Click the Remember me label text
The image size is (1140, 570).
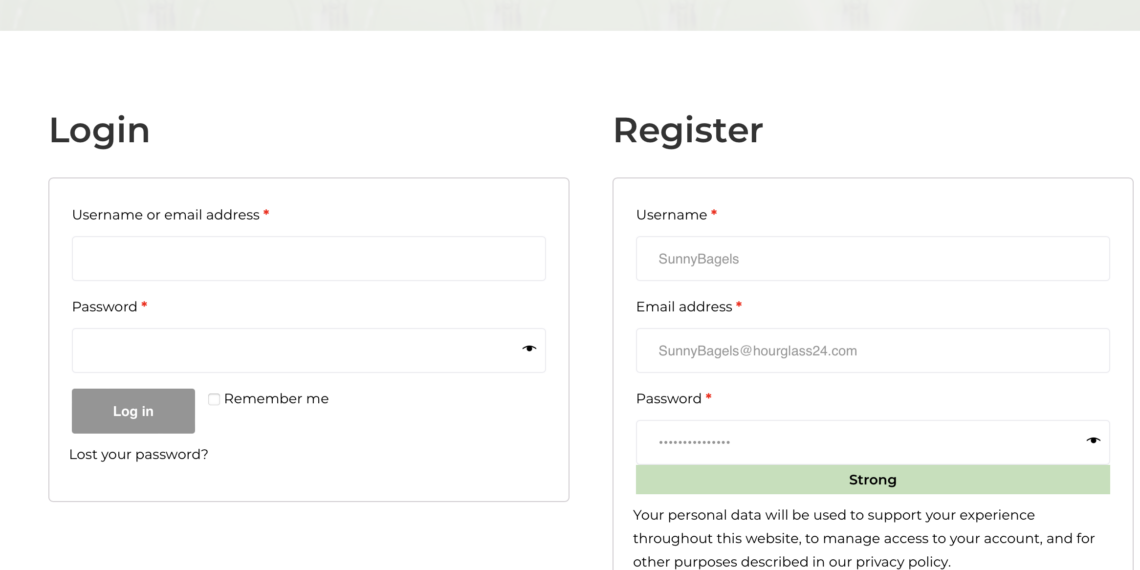coord(276,399)
